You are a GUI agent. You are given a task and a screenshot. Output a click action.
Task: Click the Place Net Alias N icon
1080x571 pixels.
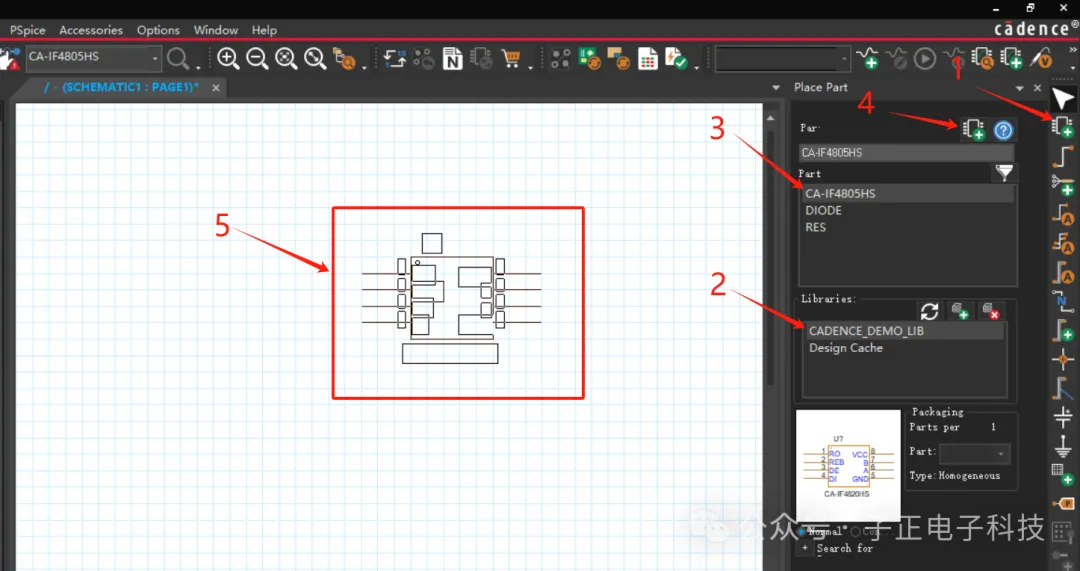1063,301
